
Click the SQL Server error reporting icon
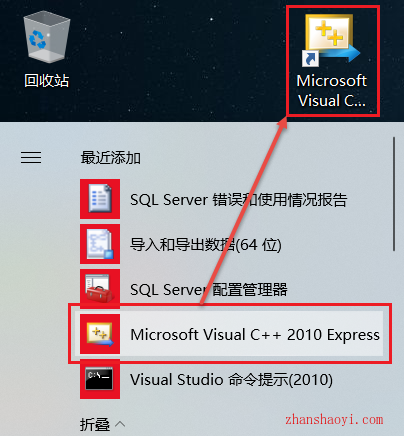100,199
